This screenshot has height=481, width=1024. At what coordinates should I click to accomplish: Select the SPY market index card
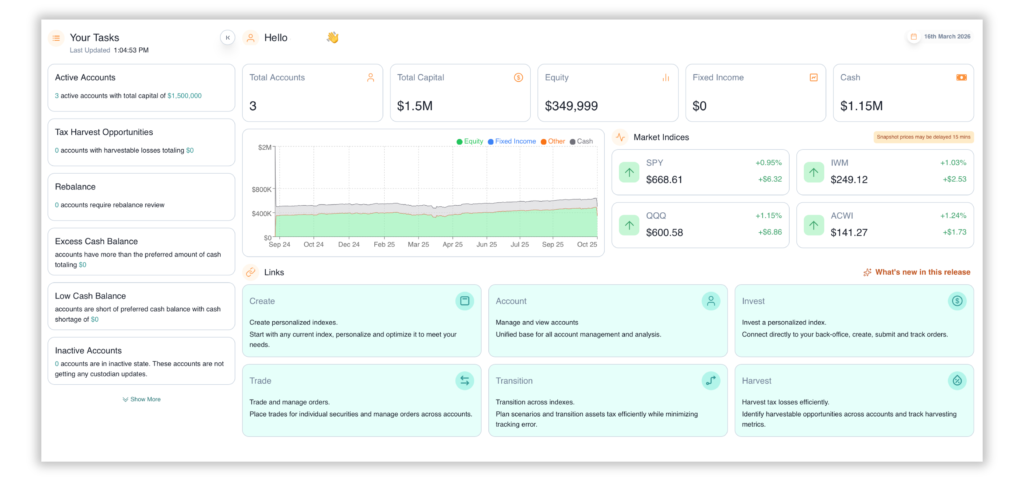pyautogui.click(x=700, y=172)
